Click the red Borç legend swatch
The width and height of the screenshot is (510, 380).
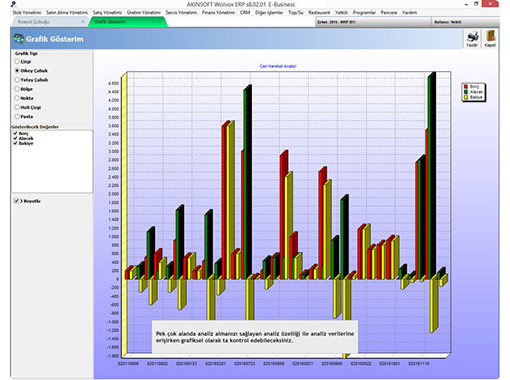click(x=466, y=87)
